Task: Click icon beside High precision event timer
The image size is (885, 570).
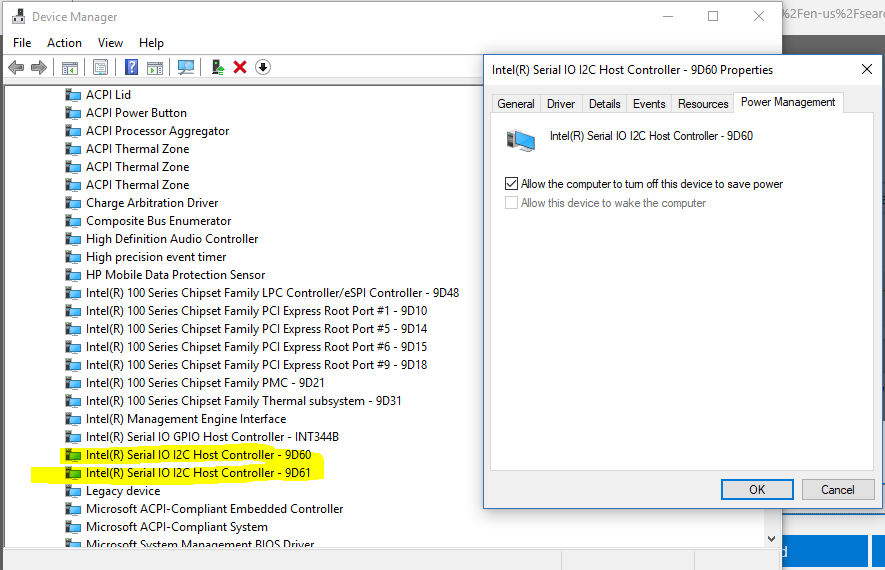Action: coord(73,257)
